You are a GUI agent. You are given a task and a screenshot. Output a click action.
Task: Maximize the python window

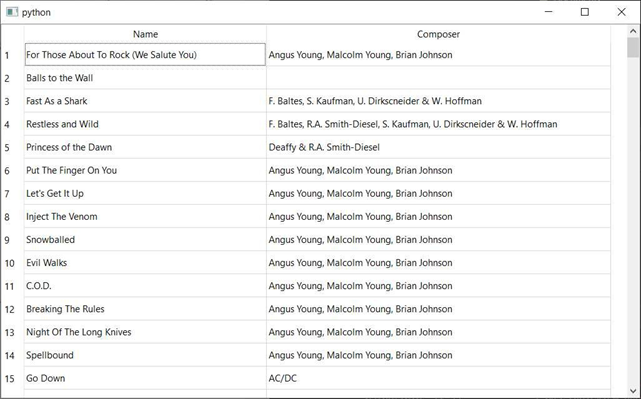click(585, 12)
